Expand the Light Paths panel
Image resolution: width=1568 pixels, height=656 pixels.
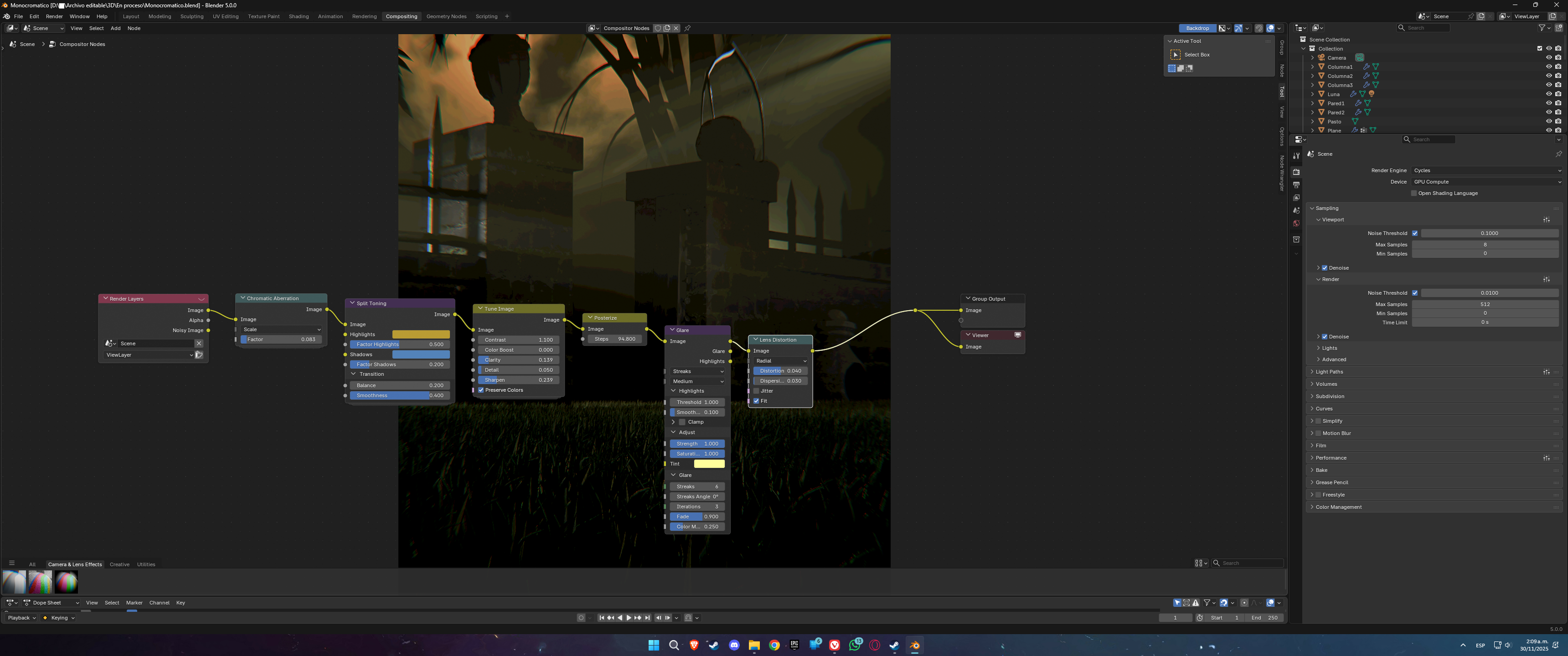click(1329, 372)
